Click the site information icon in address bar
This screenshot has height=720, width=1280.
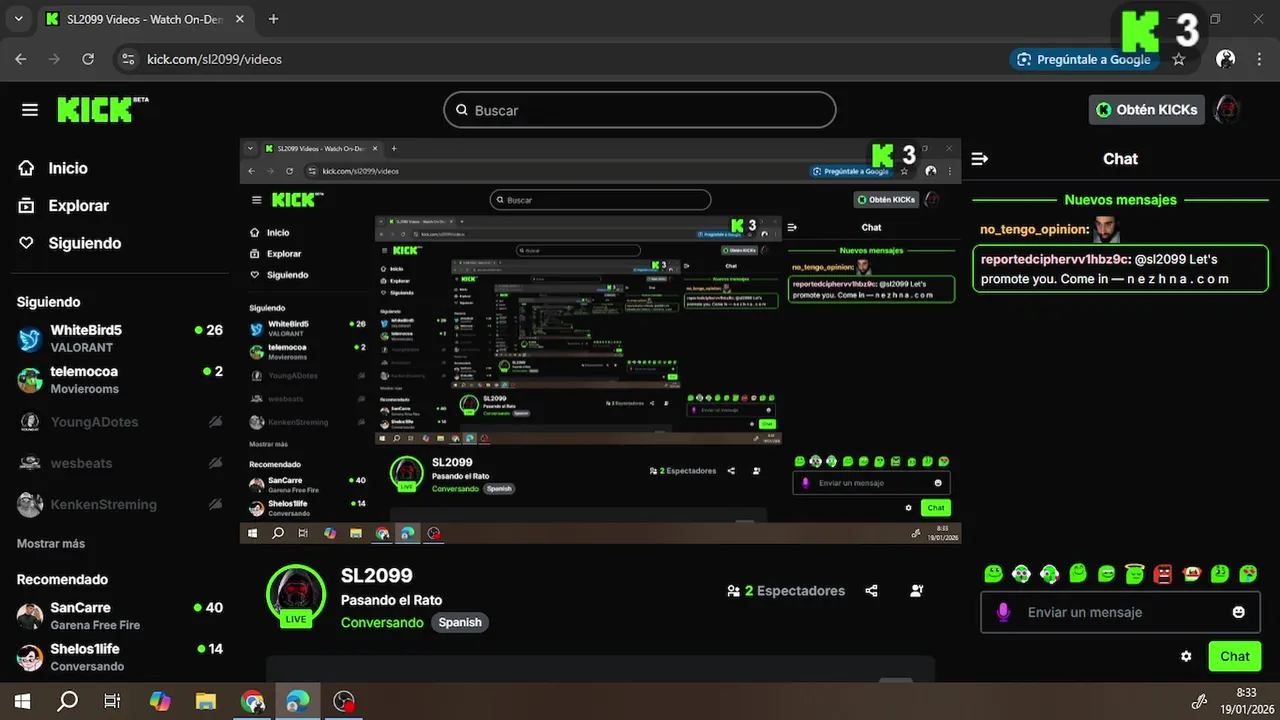[x=127, y=59]
